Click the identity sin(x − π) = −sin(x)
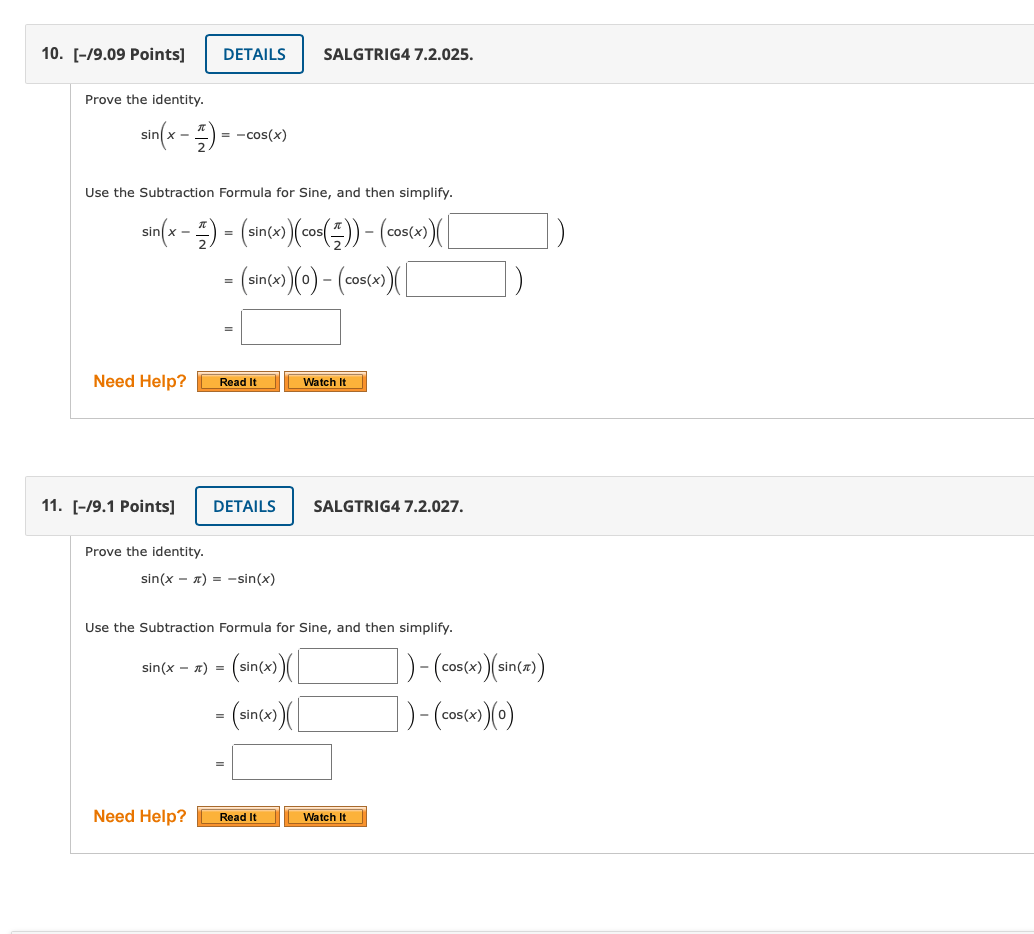Screen dimensions: 1034x934 coord(208,578)
